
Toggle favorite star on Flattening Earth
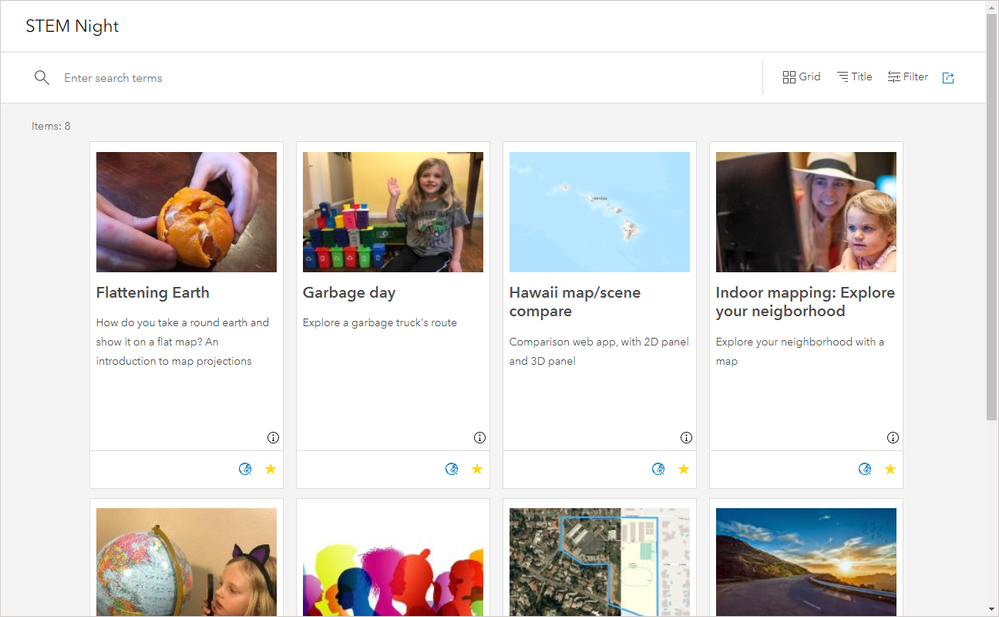click(271, 469)
